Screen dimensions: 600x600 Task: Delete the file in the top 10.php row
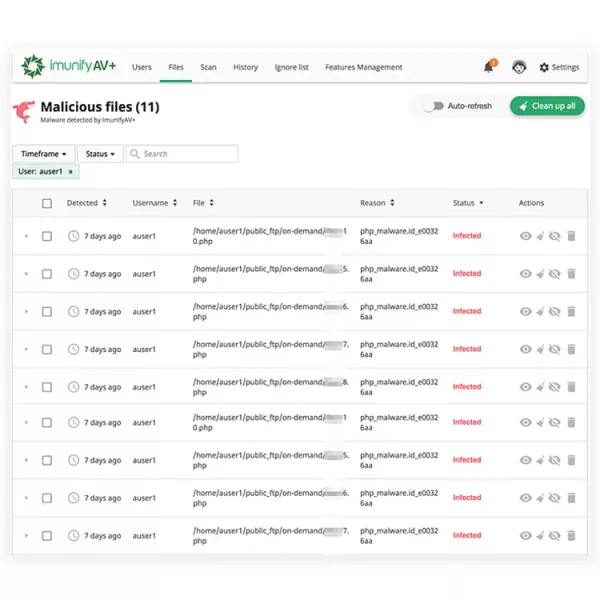pyautogui.click(x=571, y=236)
